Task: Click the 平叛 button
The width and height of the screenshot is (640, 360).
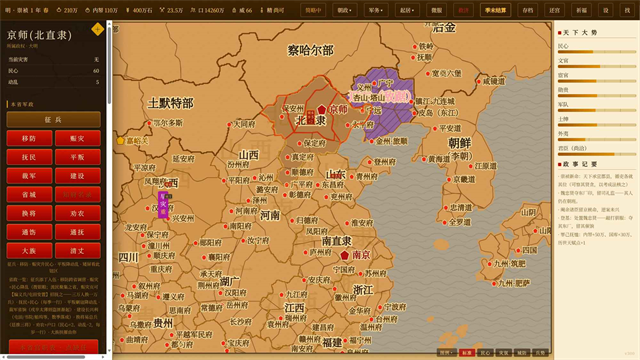Action: 78,157
